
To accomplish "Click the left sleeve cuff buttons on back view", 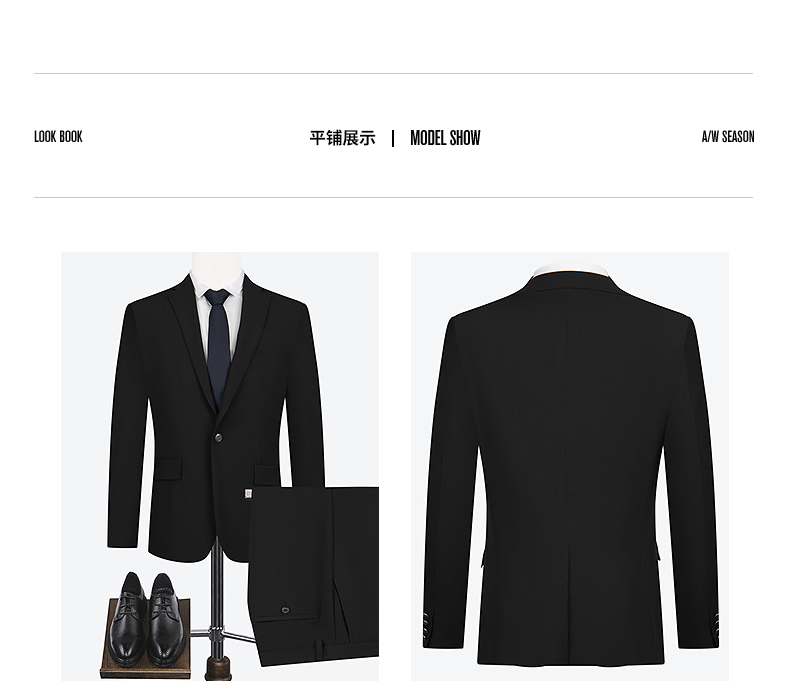I will tap(428, 627).
